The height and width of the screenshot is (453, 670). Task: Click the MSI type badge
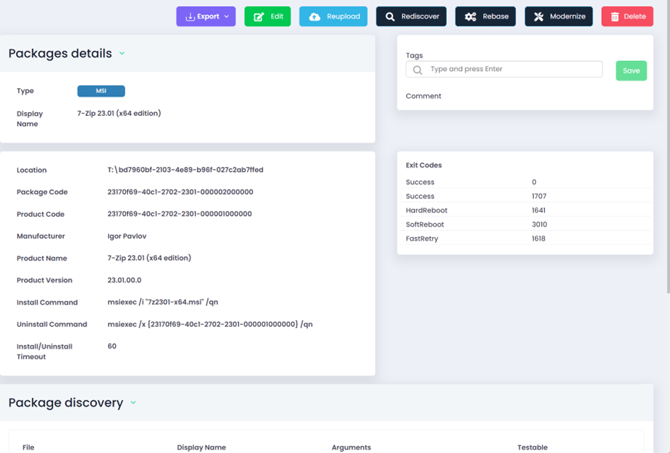pyautogui.click(x=101, y=91)
